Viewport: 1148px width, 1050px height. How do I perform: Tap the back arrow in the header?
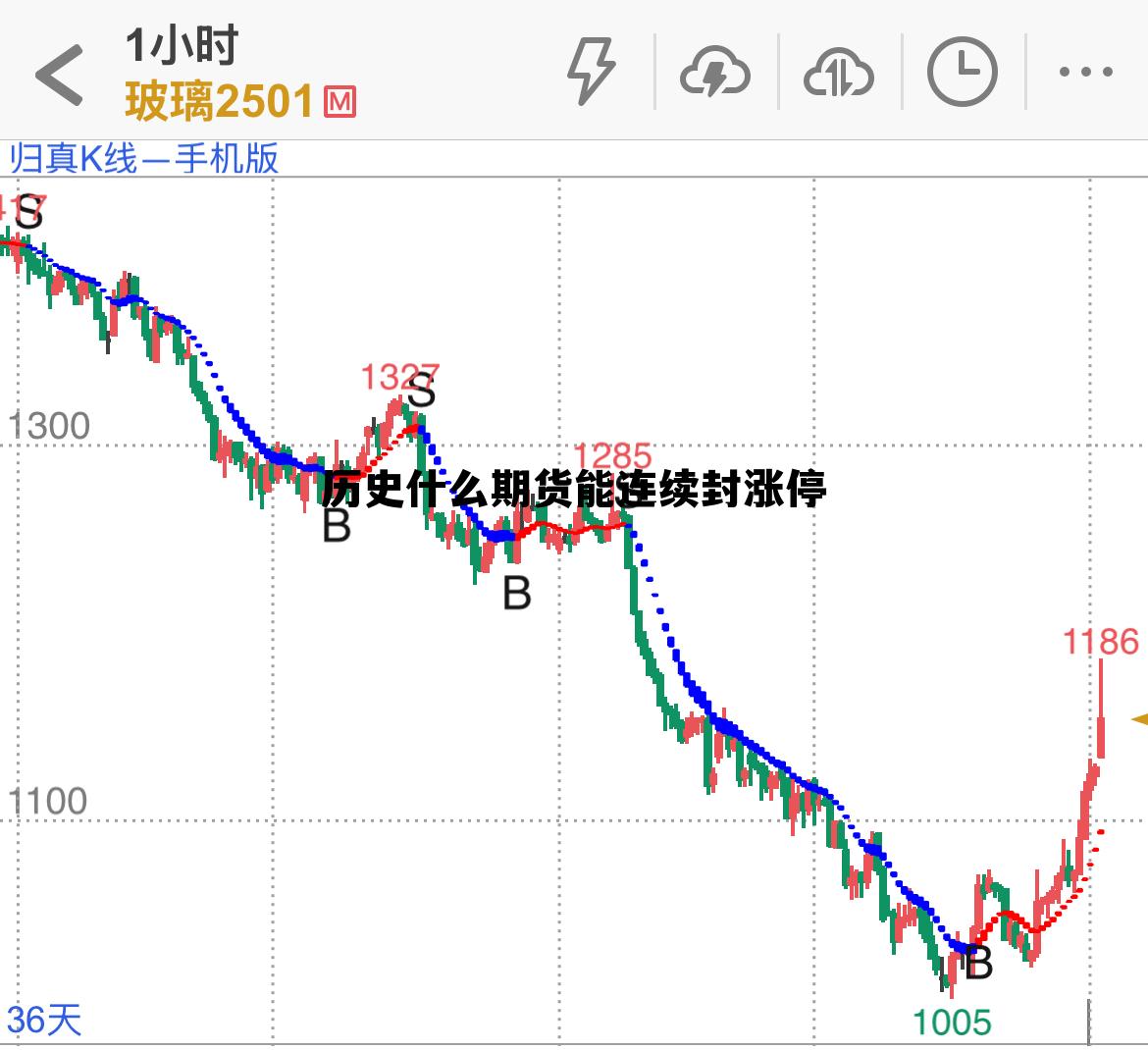pos(60,75)
